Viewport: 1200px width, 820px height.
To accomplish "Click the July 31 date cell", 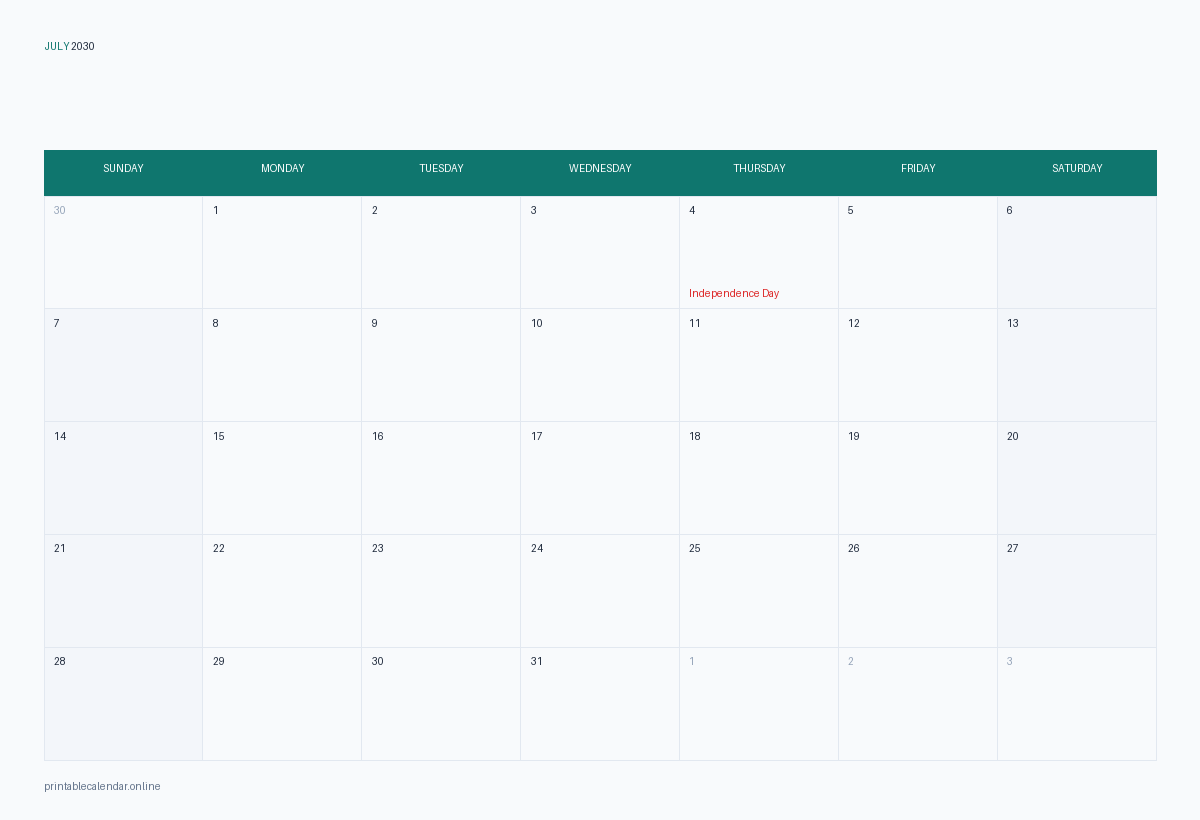I will 600,704.
